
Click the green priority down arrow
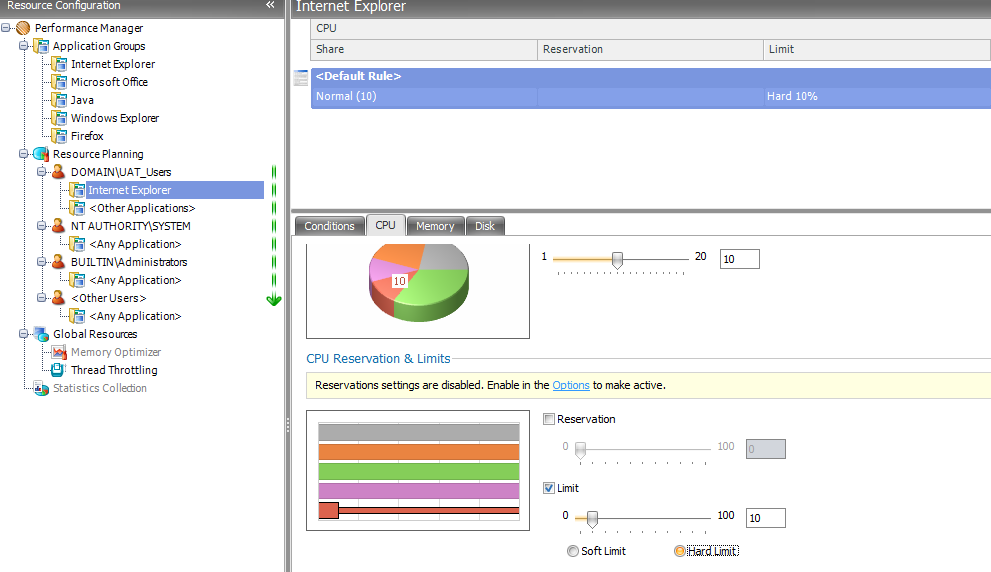pyautogui.click(x=274, y=300)
